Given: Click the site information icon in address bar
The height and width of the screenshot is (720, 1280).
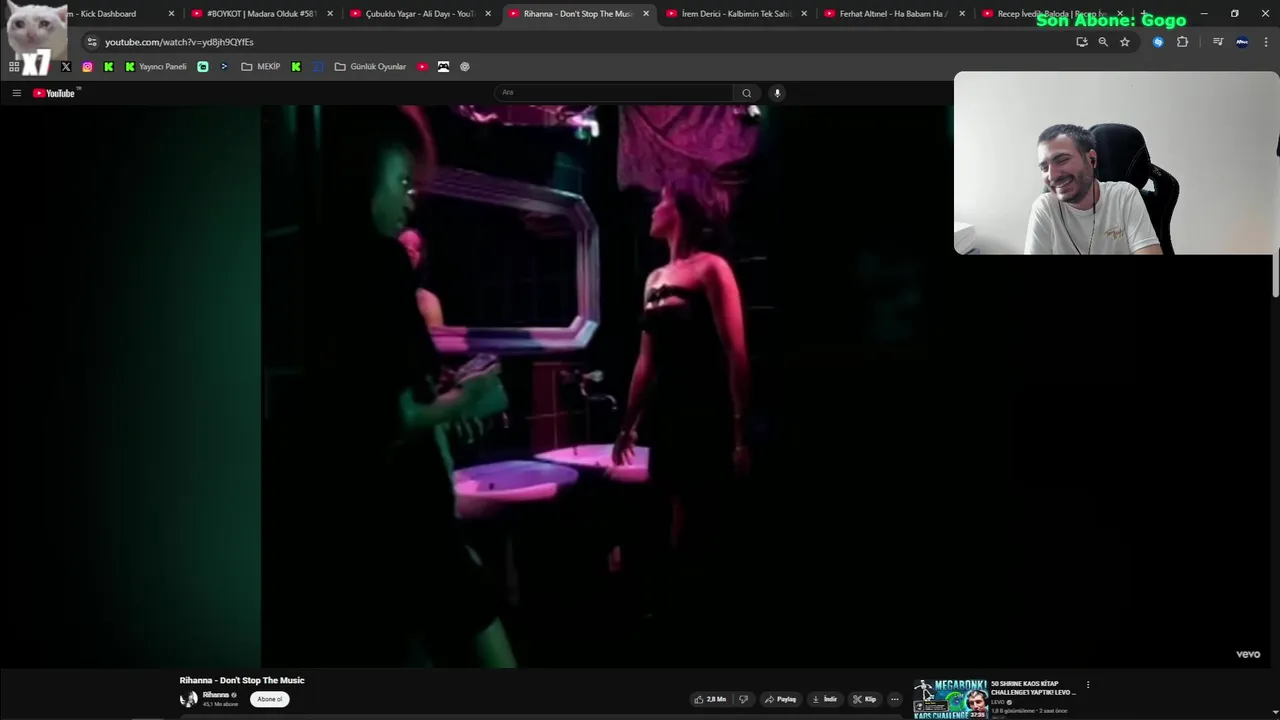Looking at the screenshot, I should point(92,42).
